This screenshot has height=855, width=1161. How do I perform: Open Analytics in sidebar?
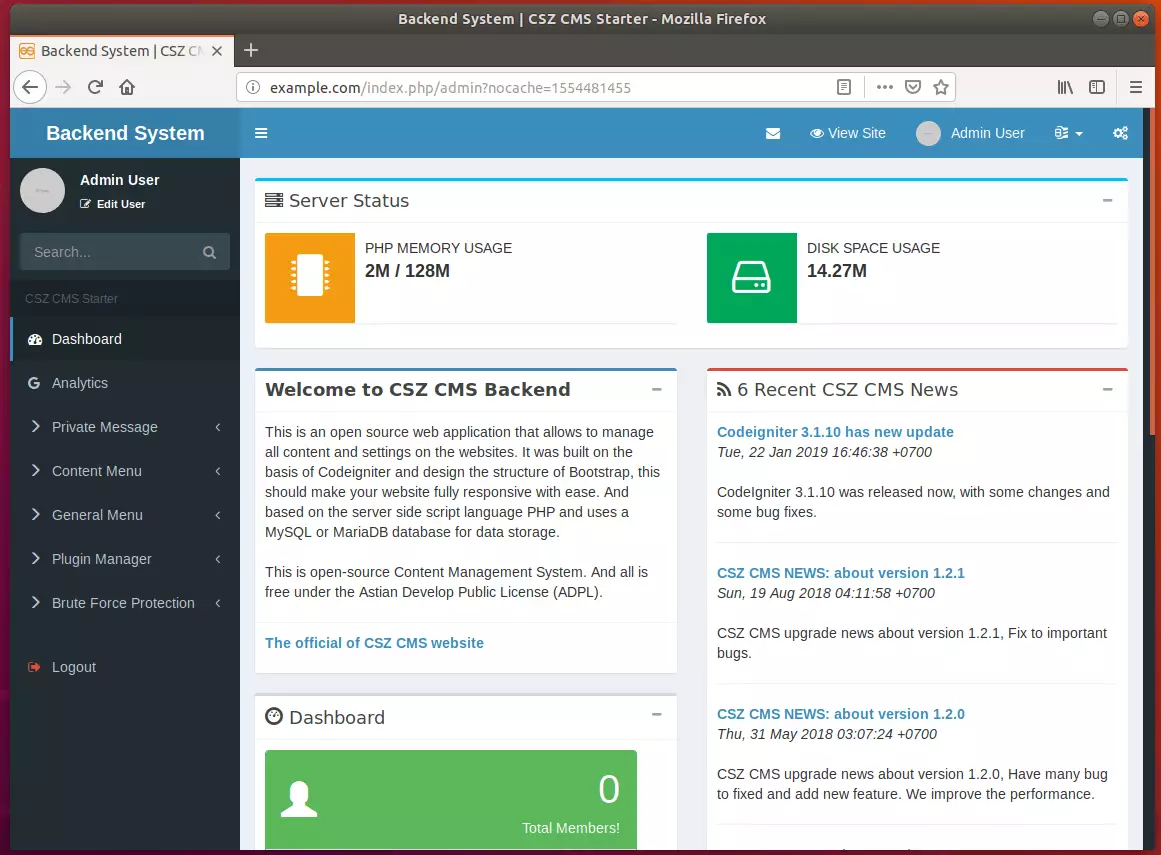point(124,383)
